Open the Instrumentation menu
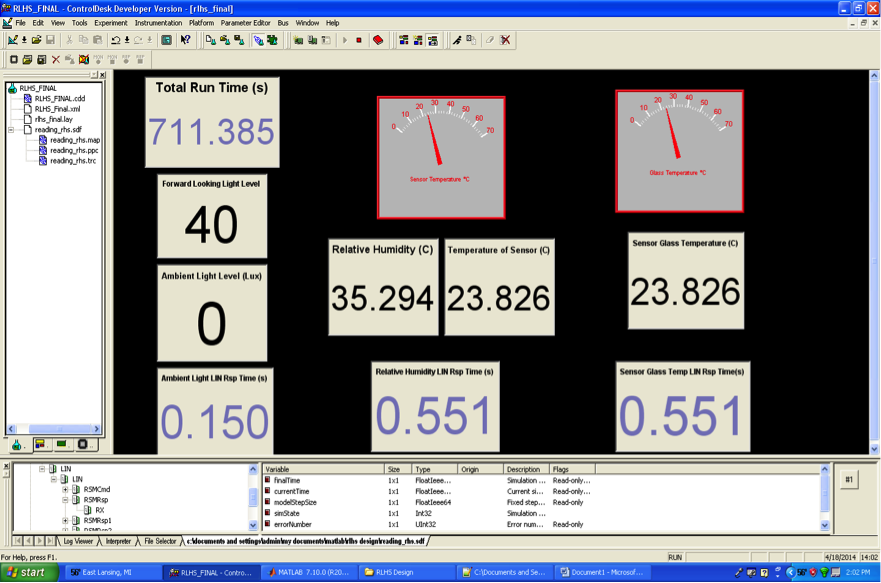This screenshot has height=583, width=881. tap(158, 23)
